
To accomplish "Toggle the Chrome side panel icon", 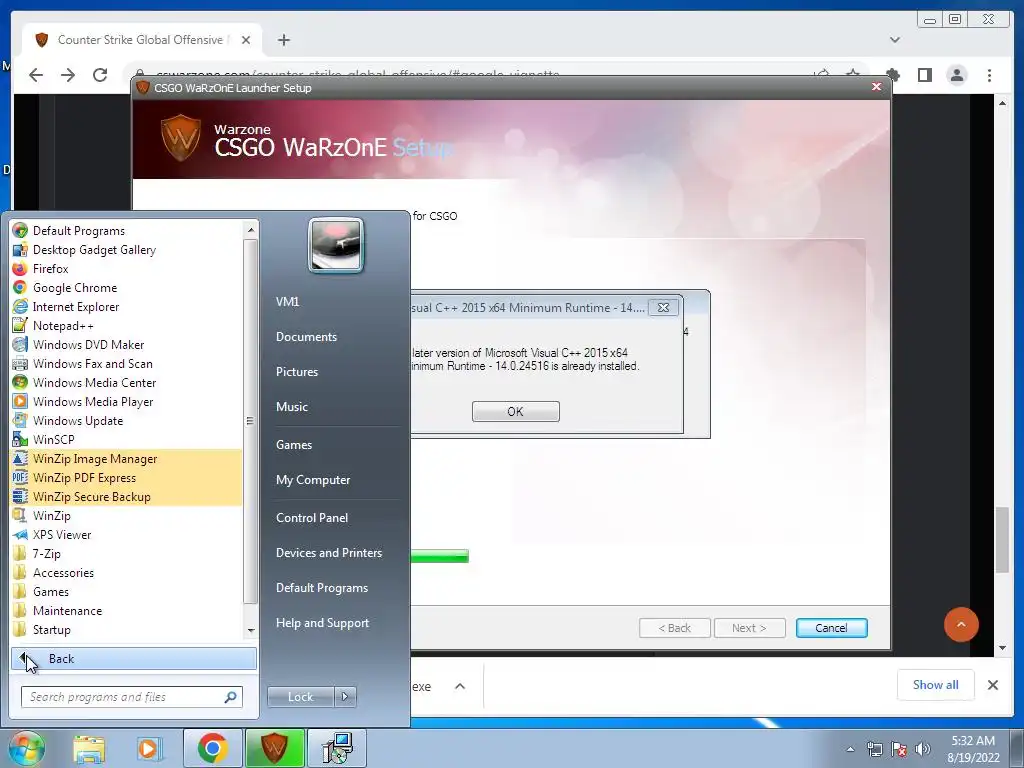I will [925, 75].
